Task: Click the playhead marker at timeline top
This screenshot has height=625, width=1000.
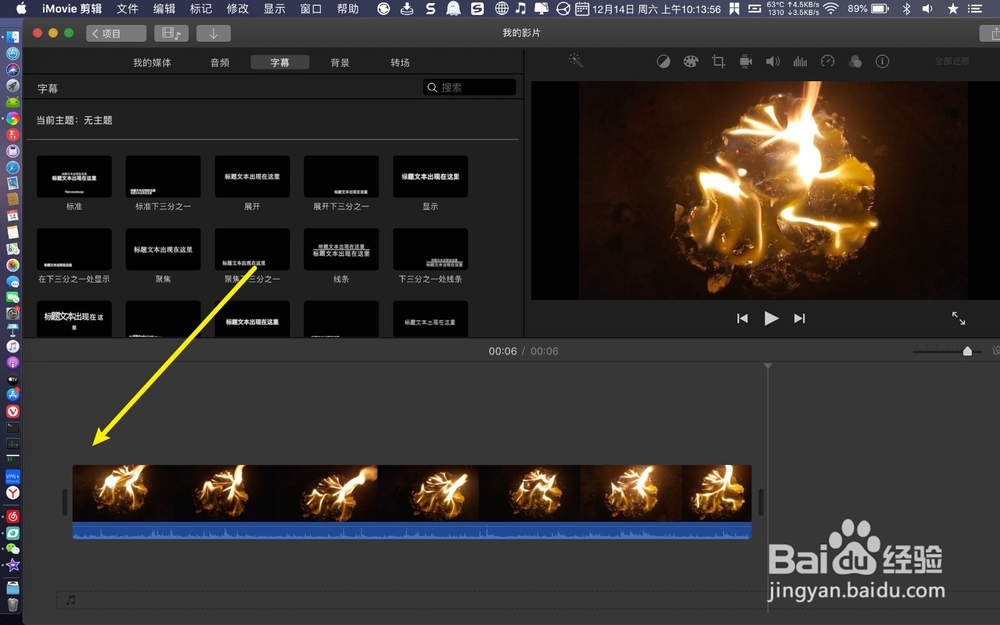Action: tap(768, 366)
